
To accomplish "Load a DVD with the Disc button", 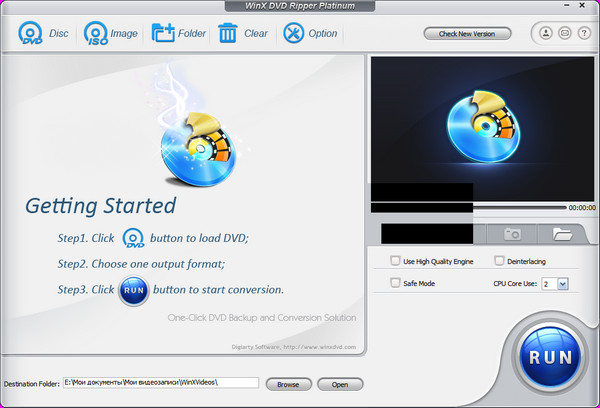I will (x=43, y=33).
